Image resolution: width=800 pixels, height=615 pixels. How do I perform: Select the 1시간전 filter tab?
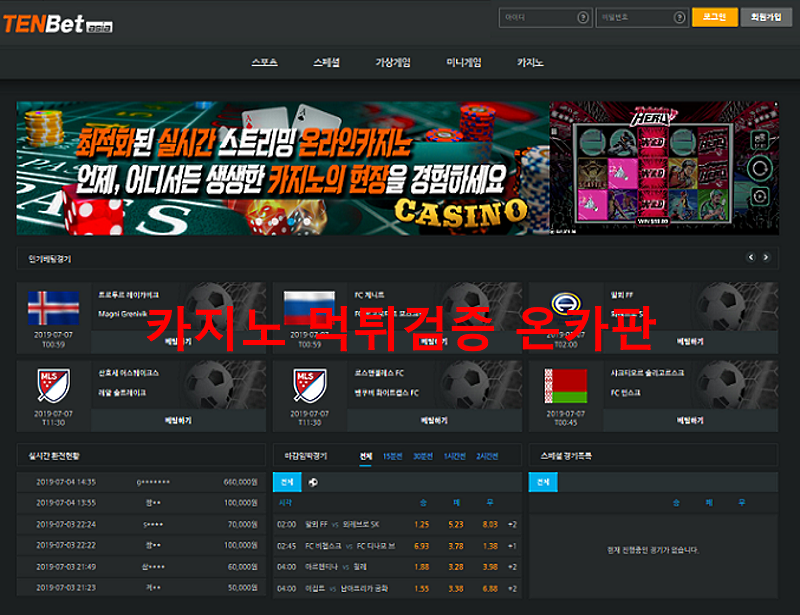(454, 456)
